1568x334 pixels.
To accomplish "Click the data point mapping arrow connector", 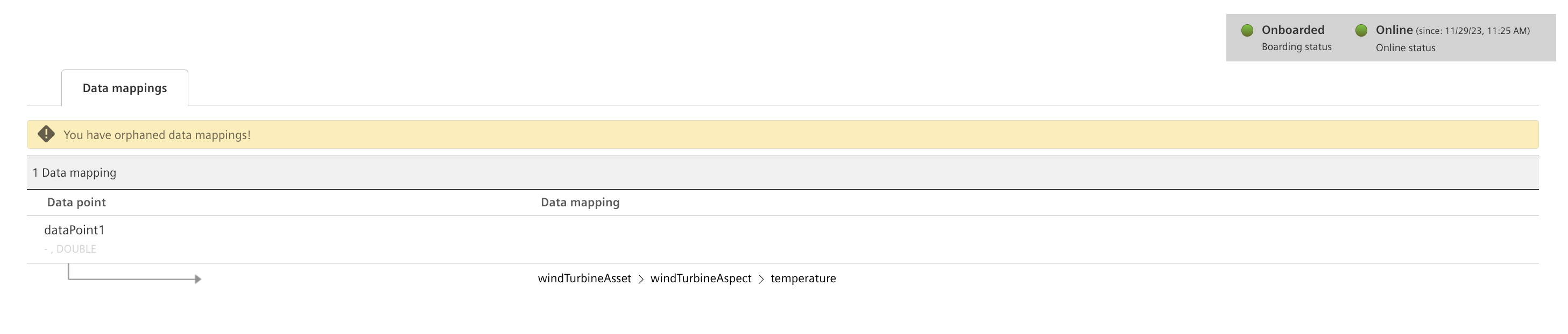I will point(135,274).
